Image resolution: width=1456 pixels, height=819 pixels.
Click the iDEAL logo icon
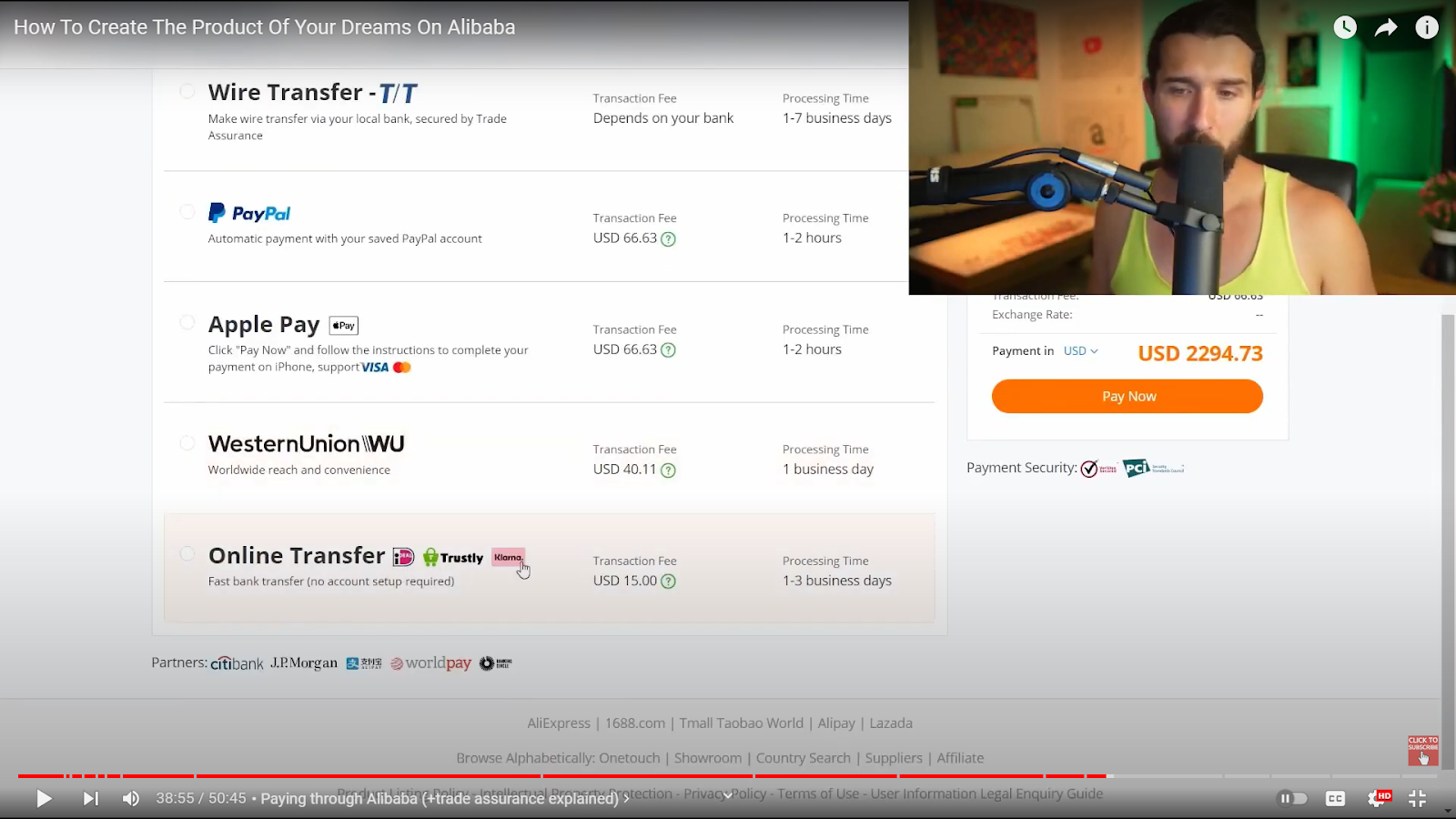(x=403, y=557)
